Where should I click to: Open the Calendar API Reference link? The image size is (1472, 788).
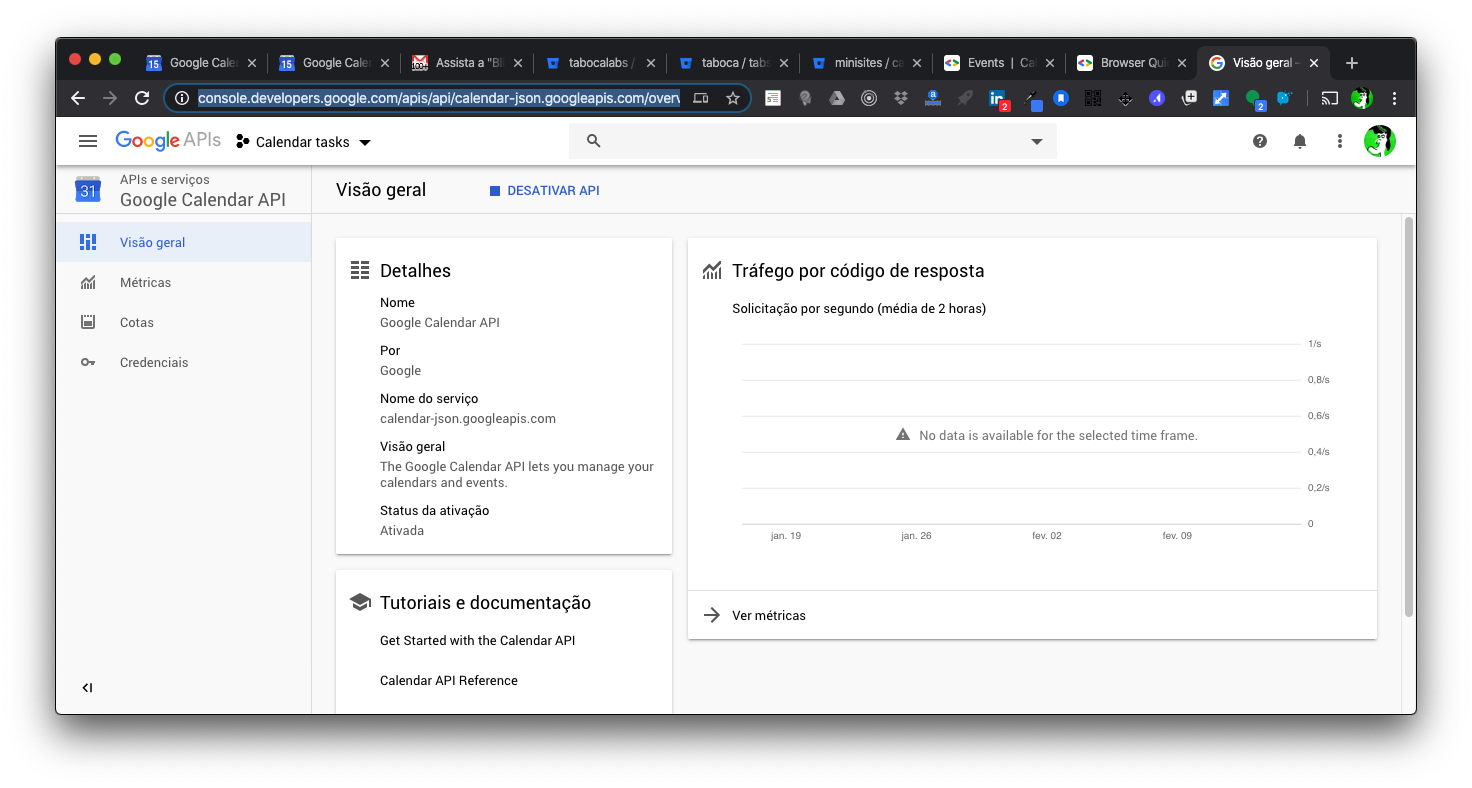(x=449, y=680)
